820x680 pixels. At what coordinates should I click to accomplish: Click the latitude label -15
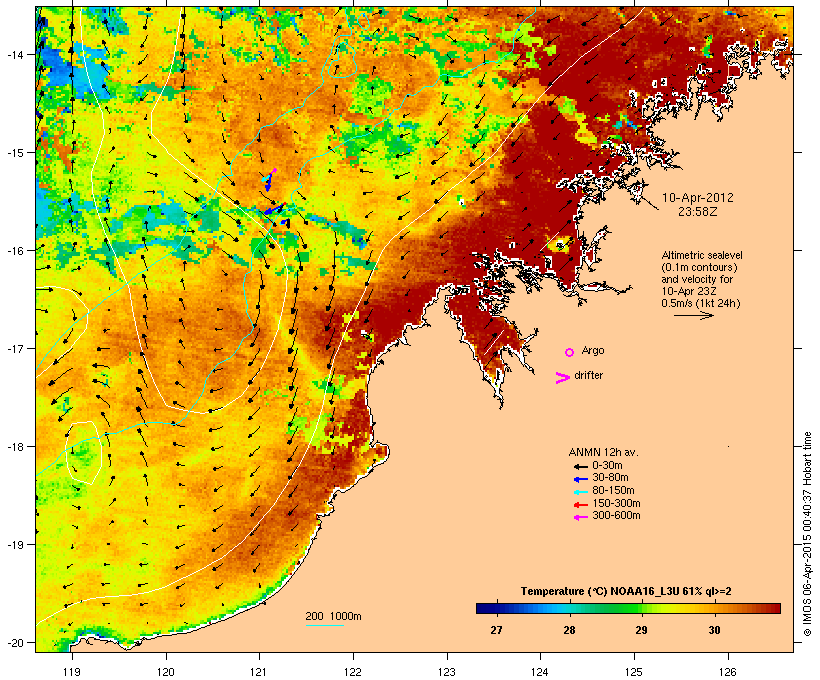[x=14, y=152]
